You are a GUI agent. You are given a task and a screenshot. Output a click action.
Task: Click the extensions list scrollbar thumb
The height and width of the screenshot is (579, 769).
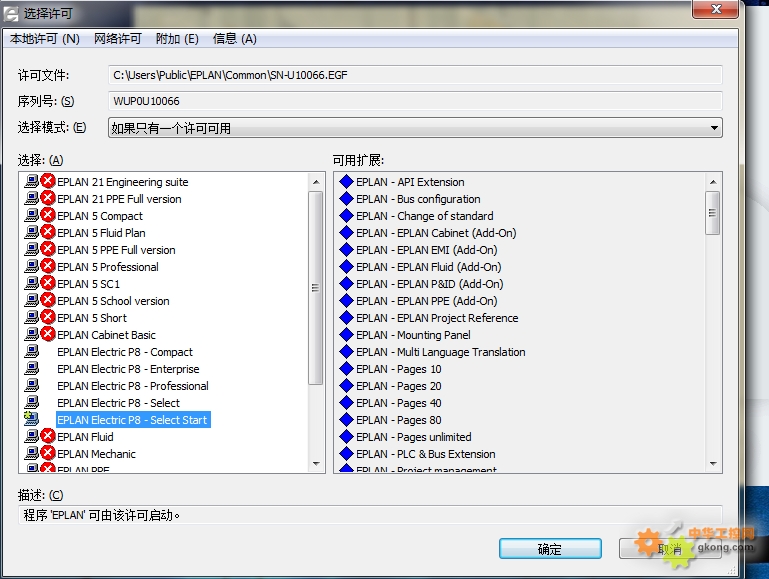(x=712, y=213)
